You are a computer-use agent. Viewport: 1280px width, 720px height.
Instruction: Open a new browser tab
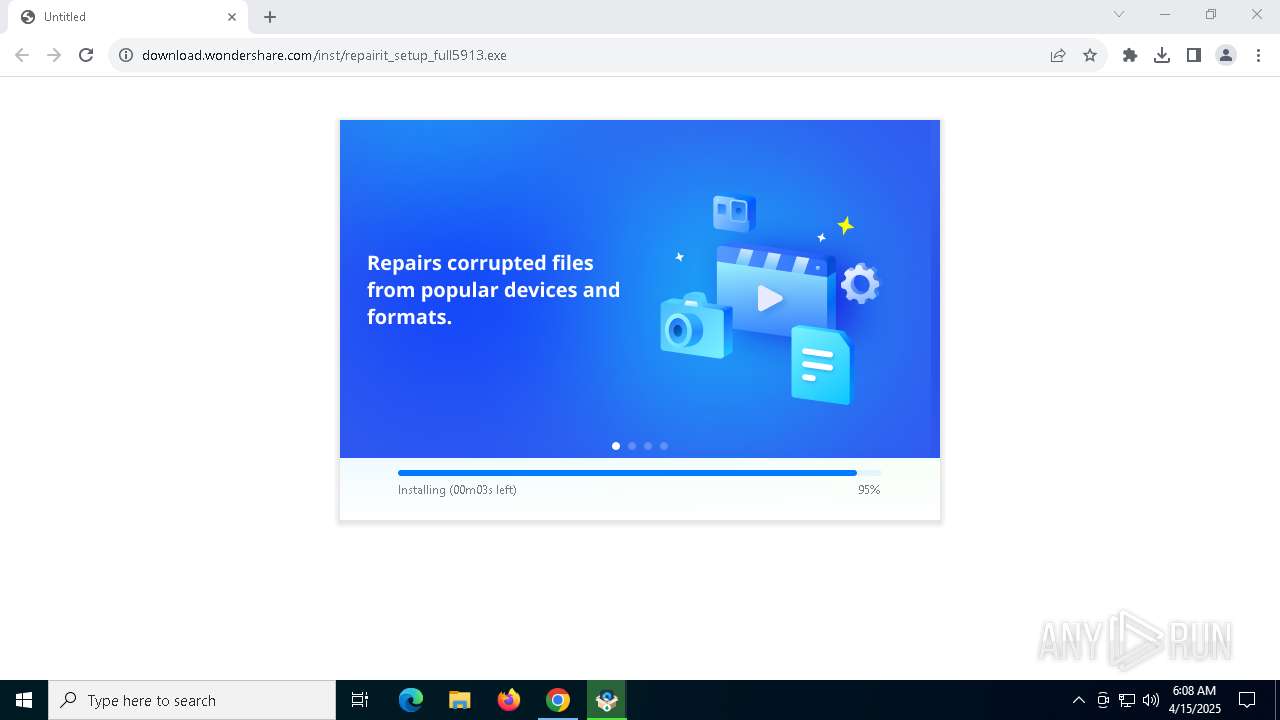270,17
